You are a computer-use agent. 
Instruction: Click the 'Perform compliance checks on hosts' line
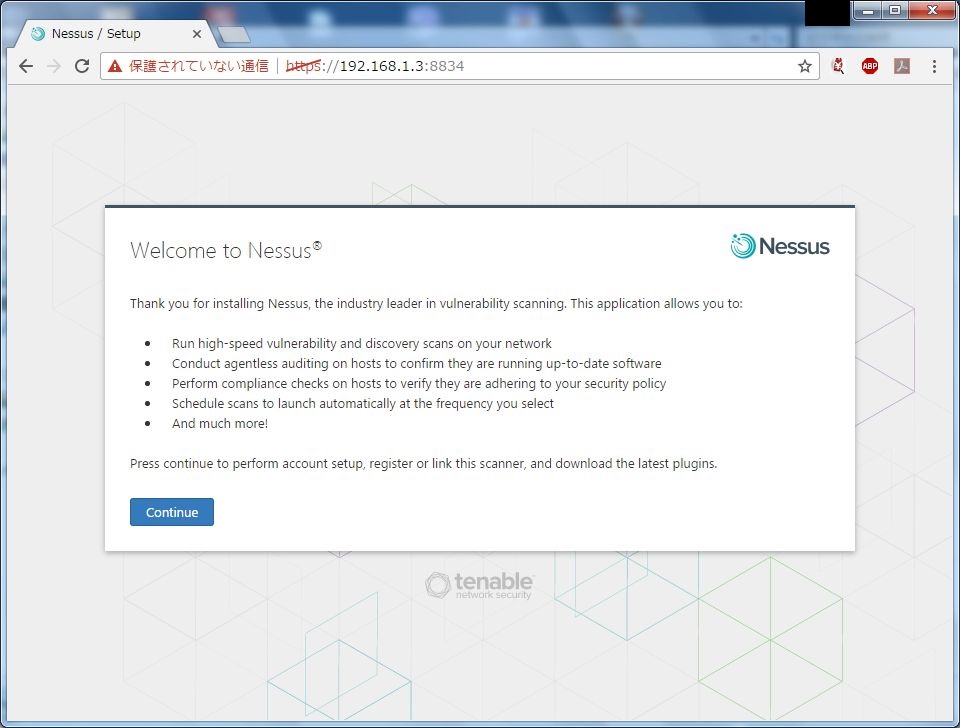click(x=419, y=383)
